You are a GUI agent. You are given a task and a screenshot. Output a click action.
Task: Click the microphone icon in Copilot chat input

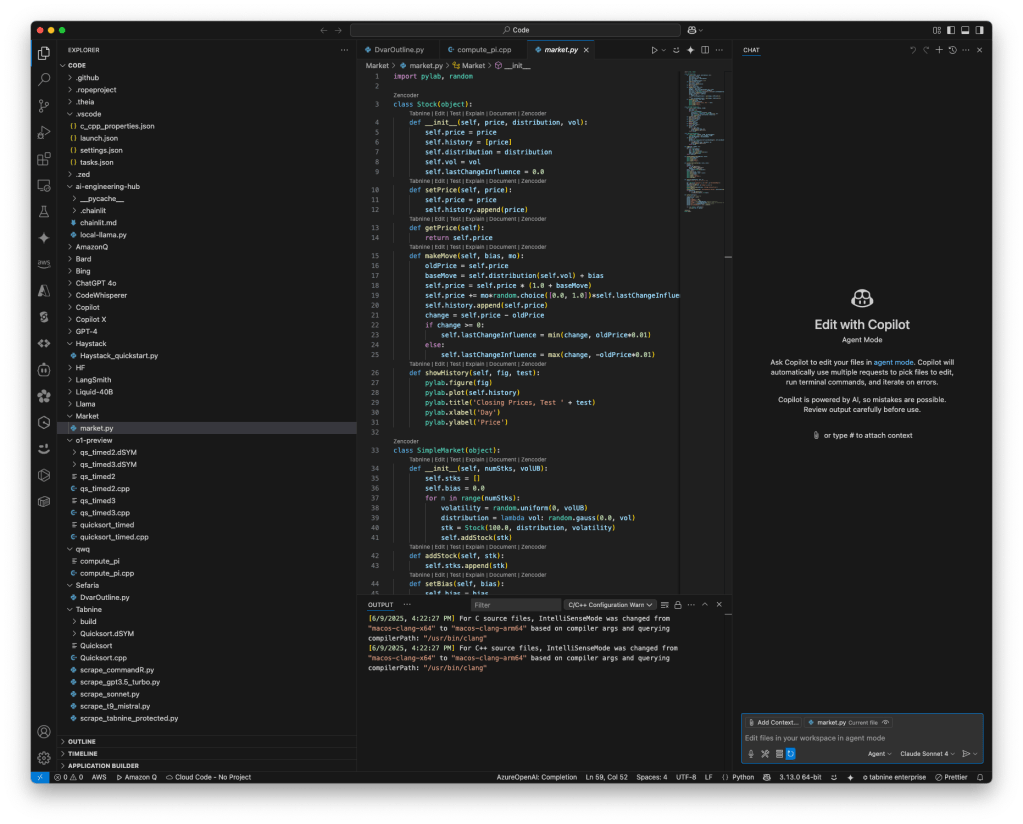click(x=750, y=753)
